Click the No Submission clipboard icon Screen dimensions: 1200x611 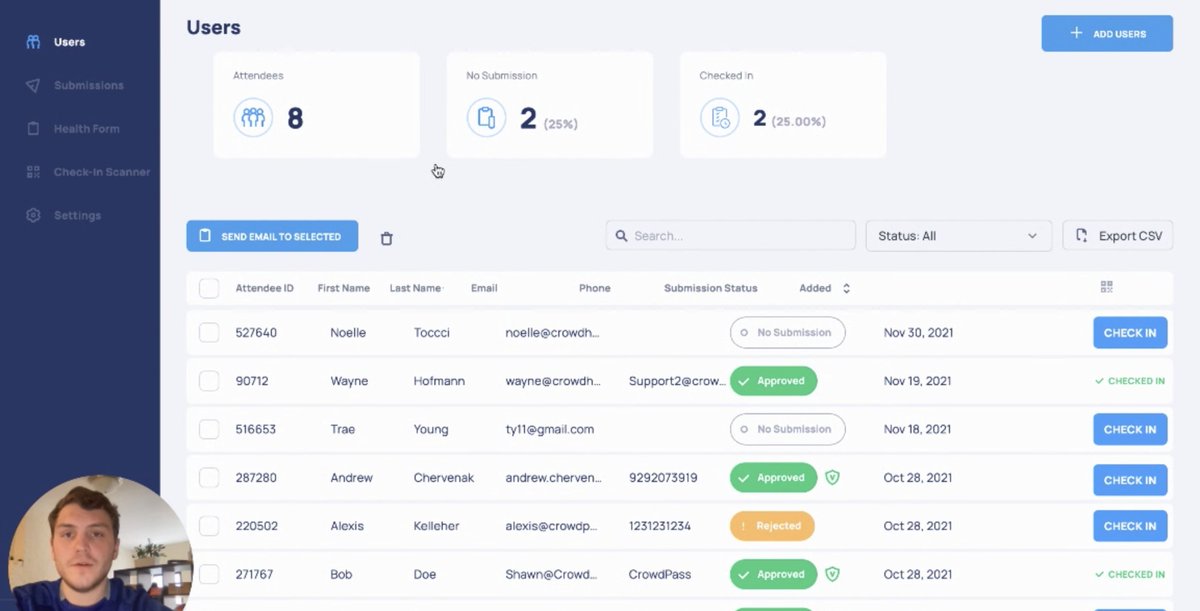[x=486, y=118]
